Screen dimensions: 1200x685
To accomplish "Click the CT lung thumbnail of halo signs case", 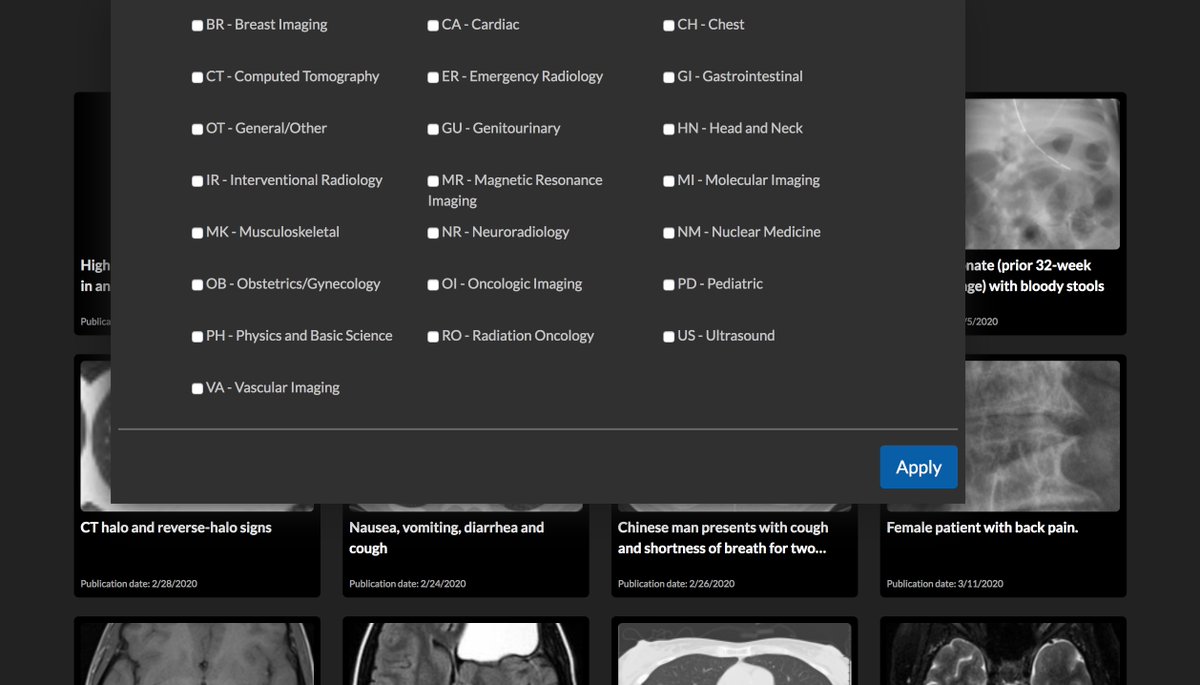I will tap(96, 436).
